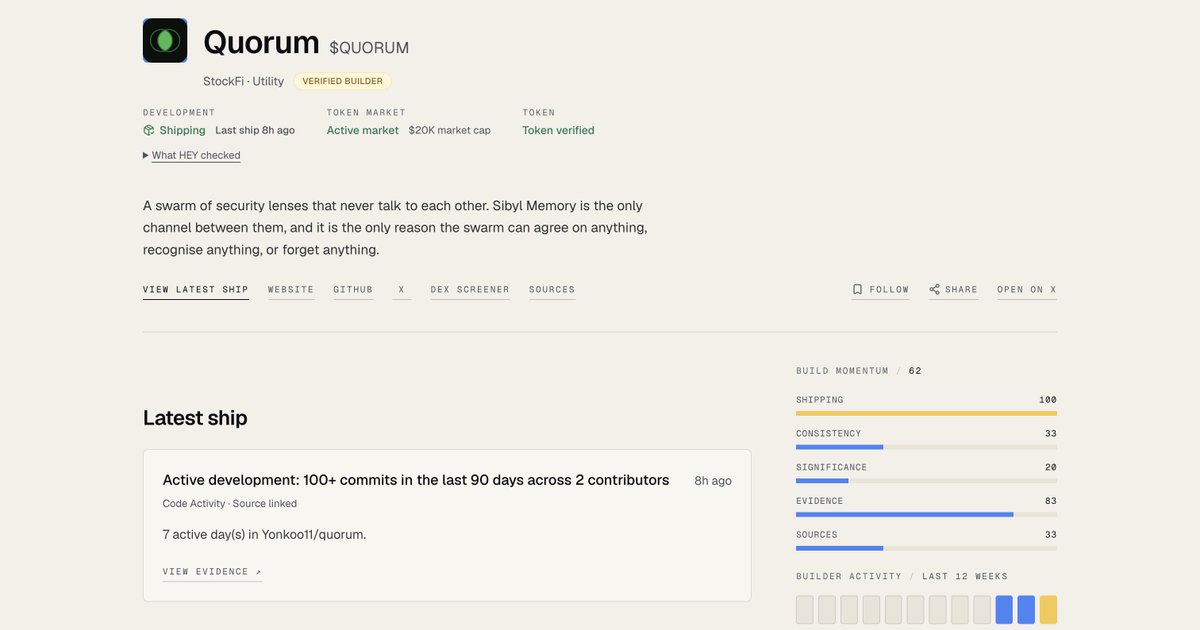Image resolution: width=1200 pixels, height=630 pixels.
Task: Share the Quorum page
Action: click(x=953, y=290)
